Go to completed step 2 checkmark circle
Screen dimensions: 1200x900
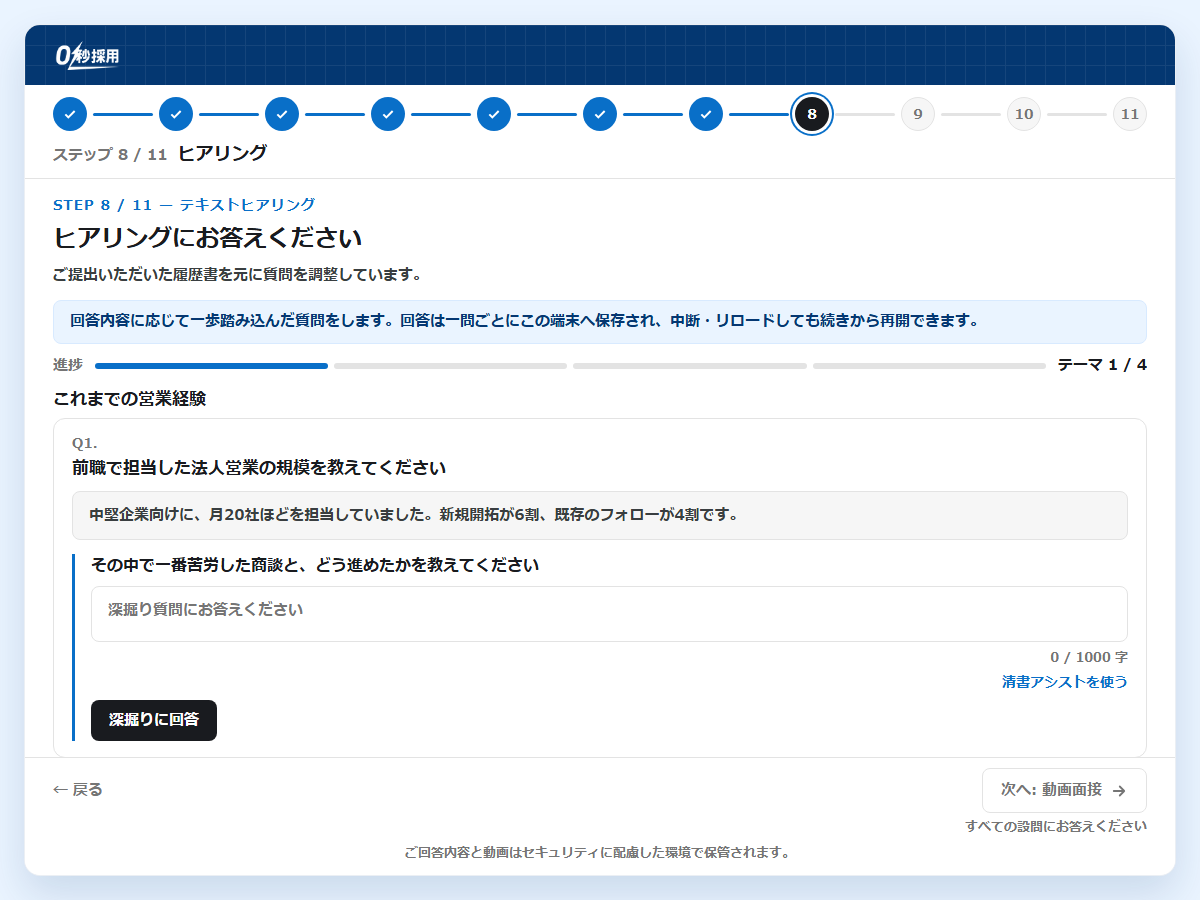coord(176,114)
